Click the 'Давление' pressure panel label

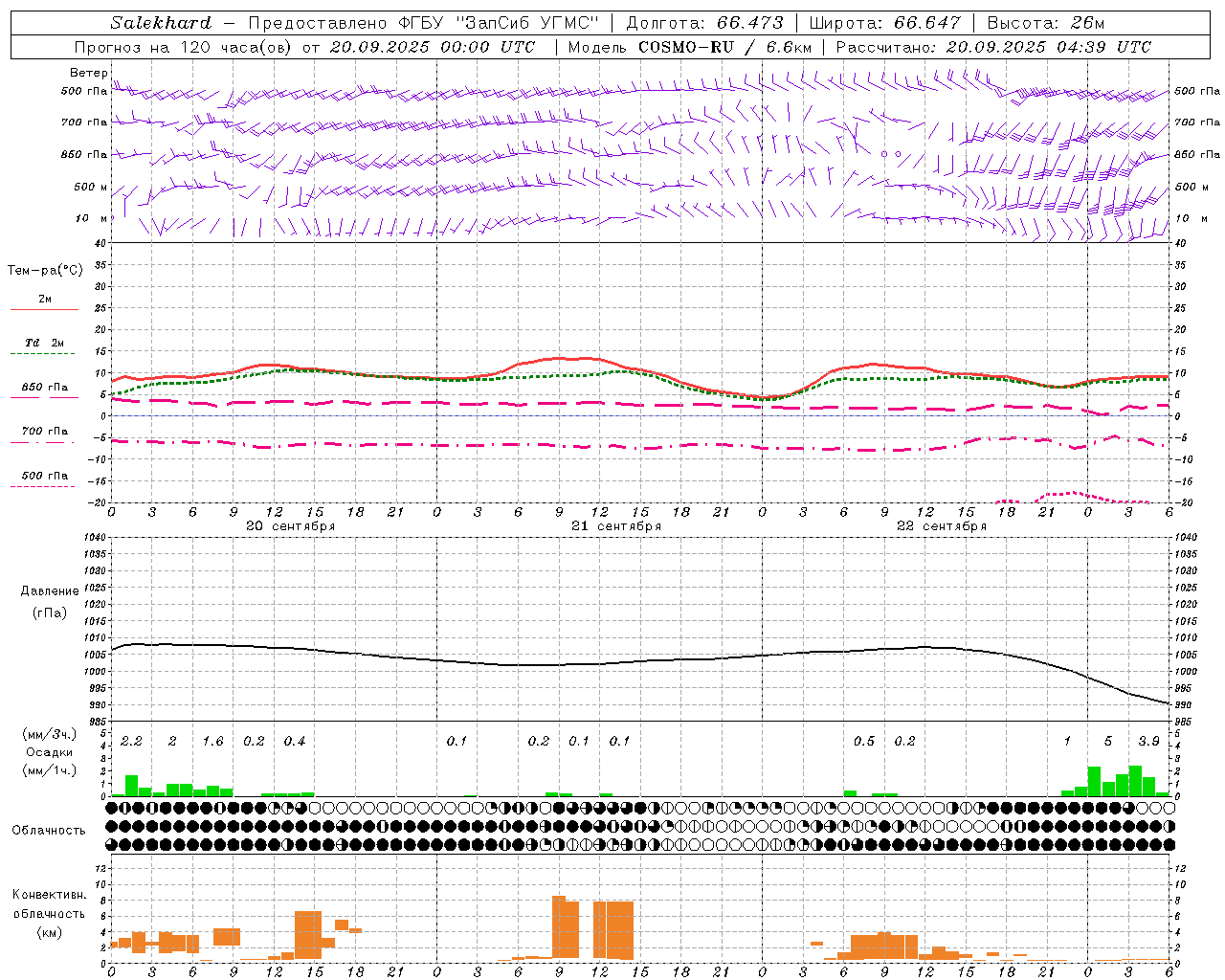(x=49, y=591)
